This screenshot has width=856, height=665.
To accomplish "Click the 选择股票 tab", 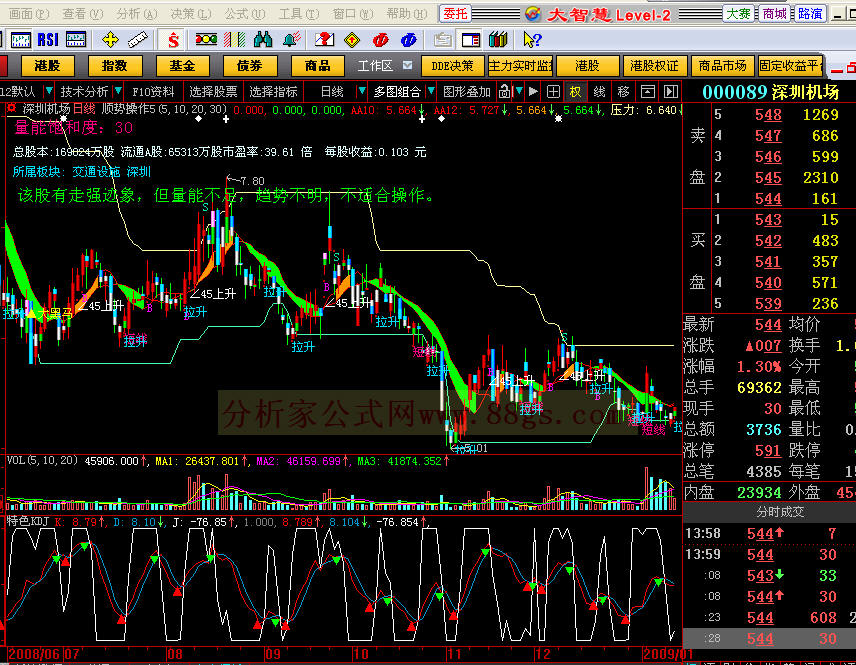I will (213, 91).
